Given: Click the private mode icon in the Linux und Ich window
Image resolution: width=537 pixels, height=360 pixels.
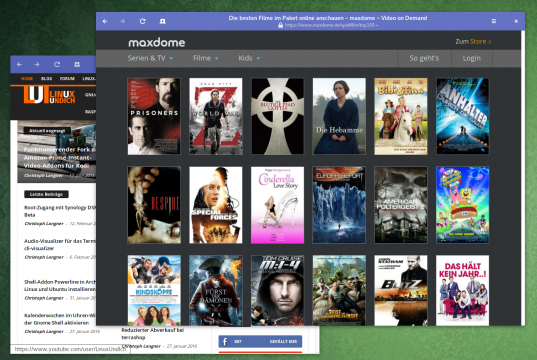Looking at the screenshot, I should tap(77, 64).
